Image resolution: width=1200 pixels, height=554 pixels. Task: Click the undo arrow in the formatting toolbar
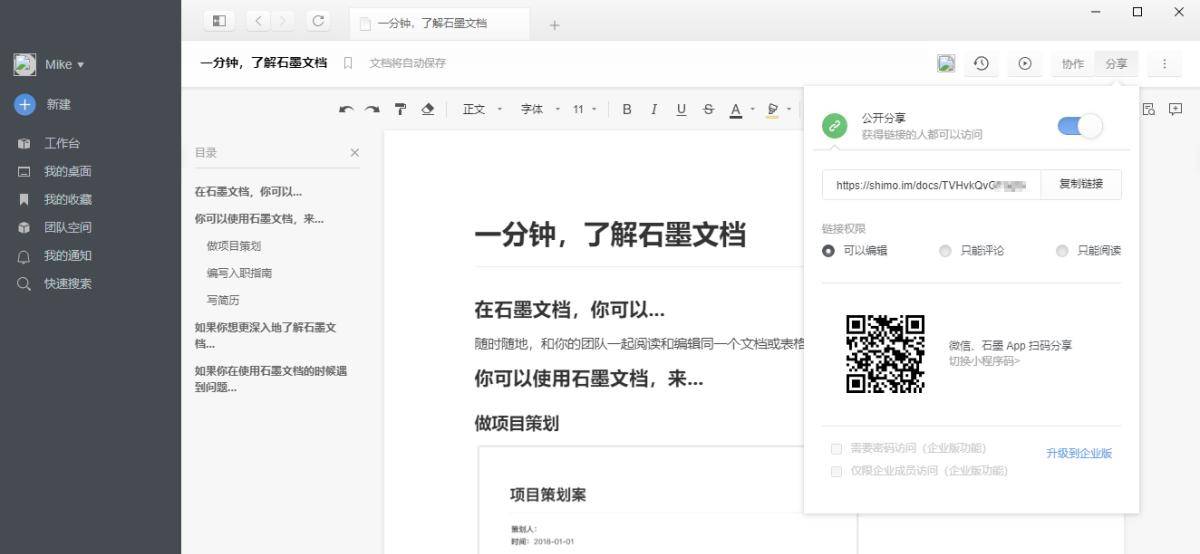[346, 110]
